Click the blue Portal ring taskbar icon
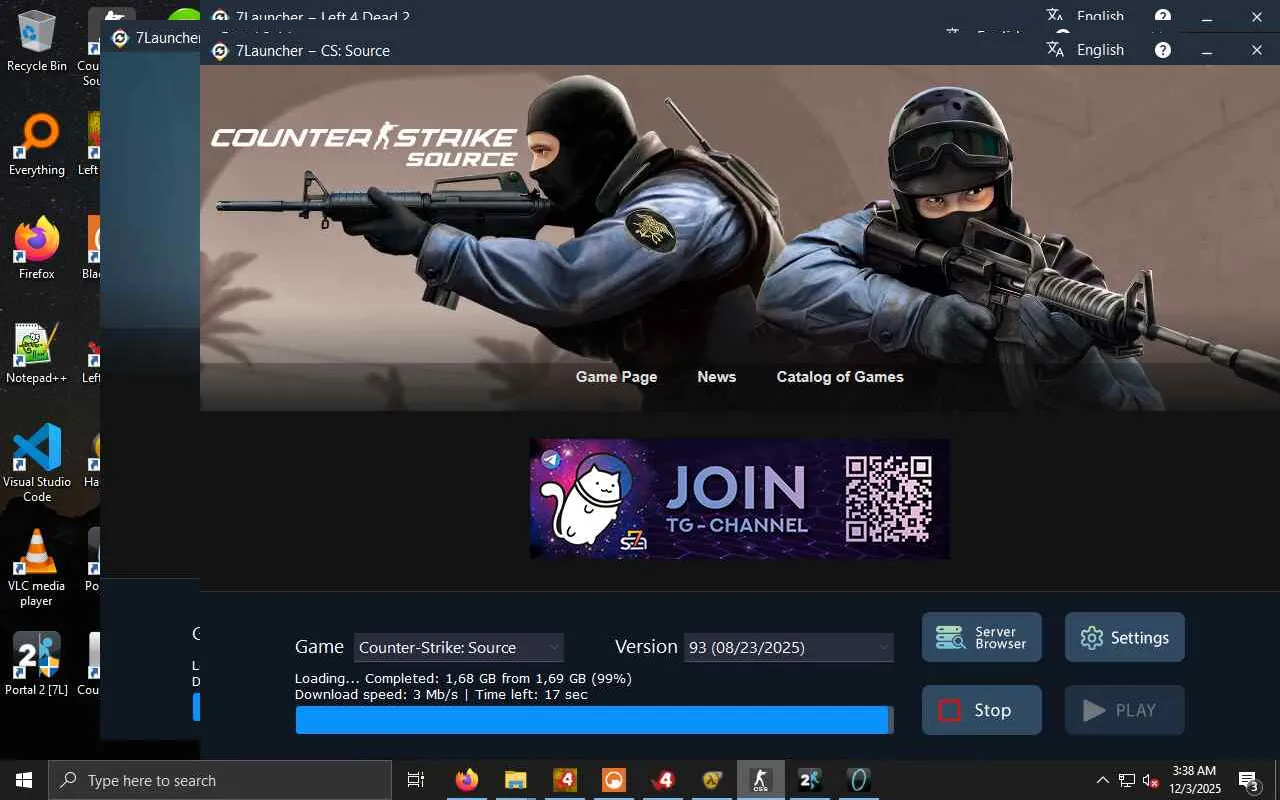 (x=859, y=780)
